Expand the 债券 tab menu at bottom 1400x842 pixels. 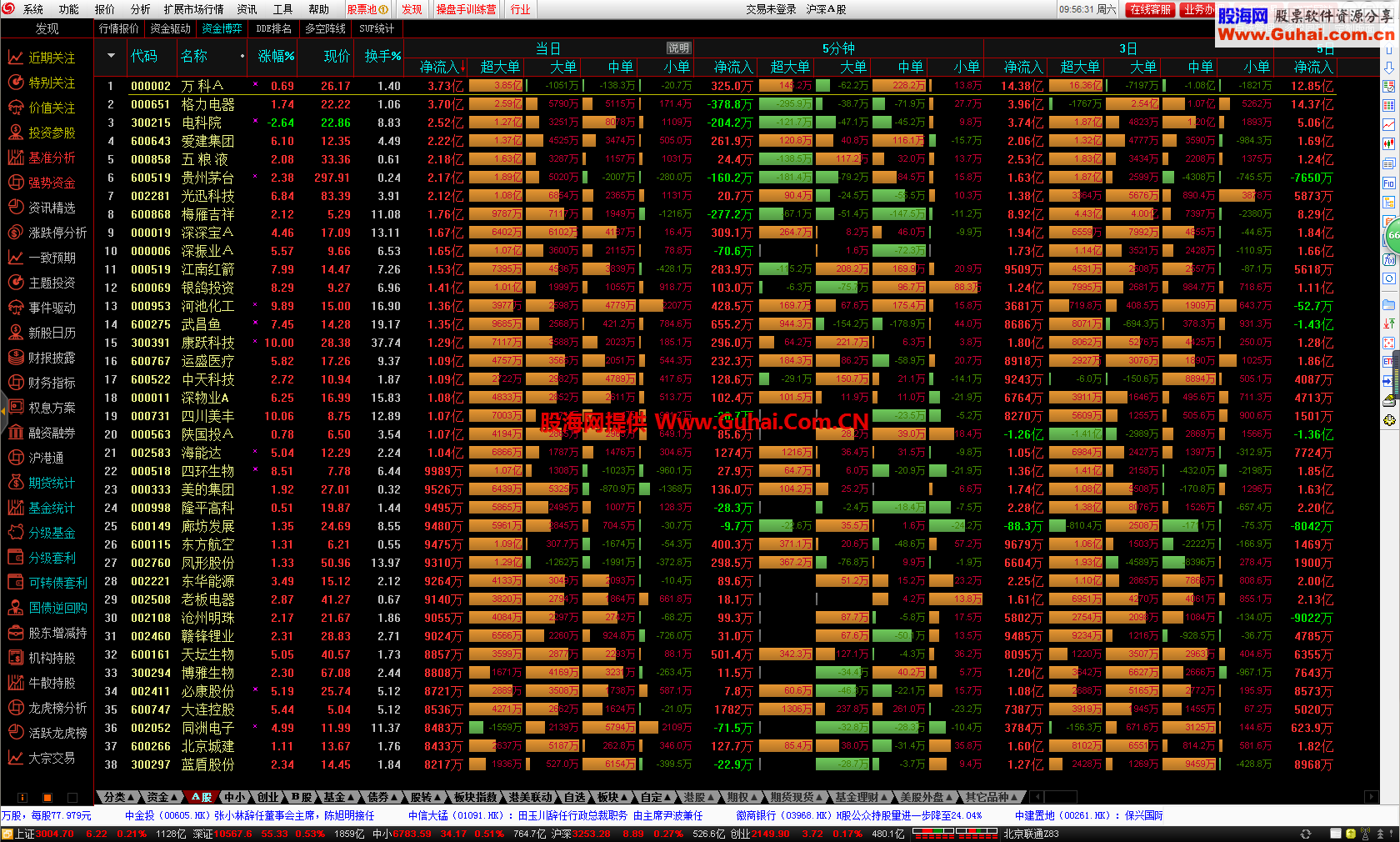(x=382, y=798)
